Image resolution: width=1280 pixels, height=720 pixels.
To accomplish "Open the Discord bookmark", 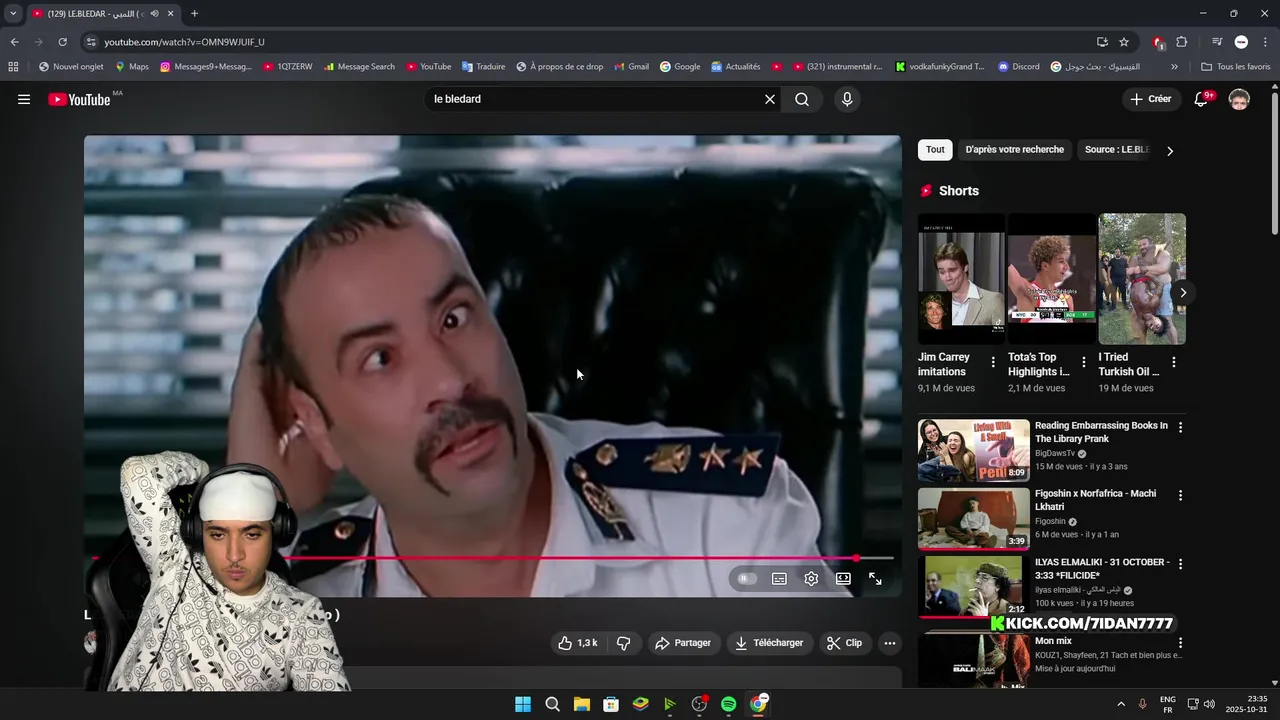I will pyautogui.click(x=1018, y=67).
